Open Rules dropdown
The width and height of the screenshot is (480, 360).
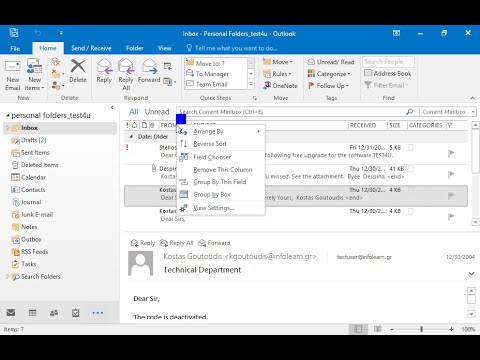coord(277,74)
